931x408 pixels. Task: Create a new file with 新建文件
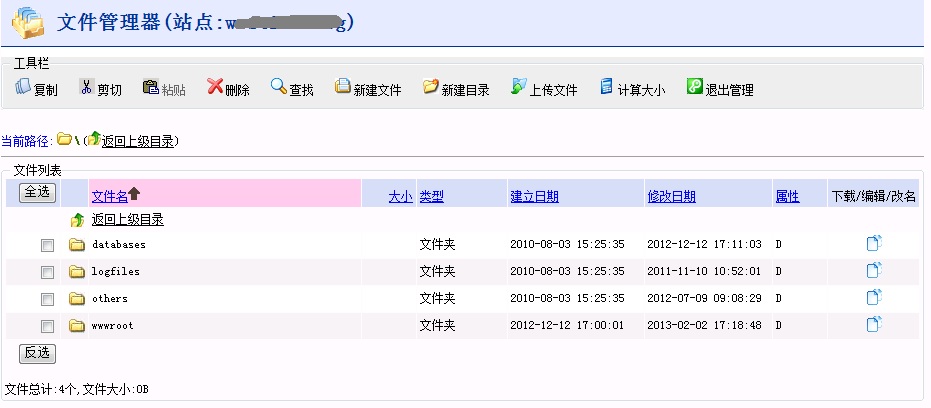[x=343, y=88]
